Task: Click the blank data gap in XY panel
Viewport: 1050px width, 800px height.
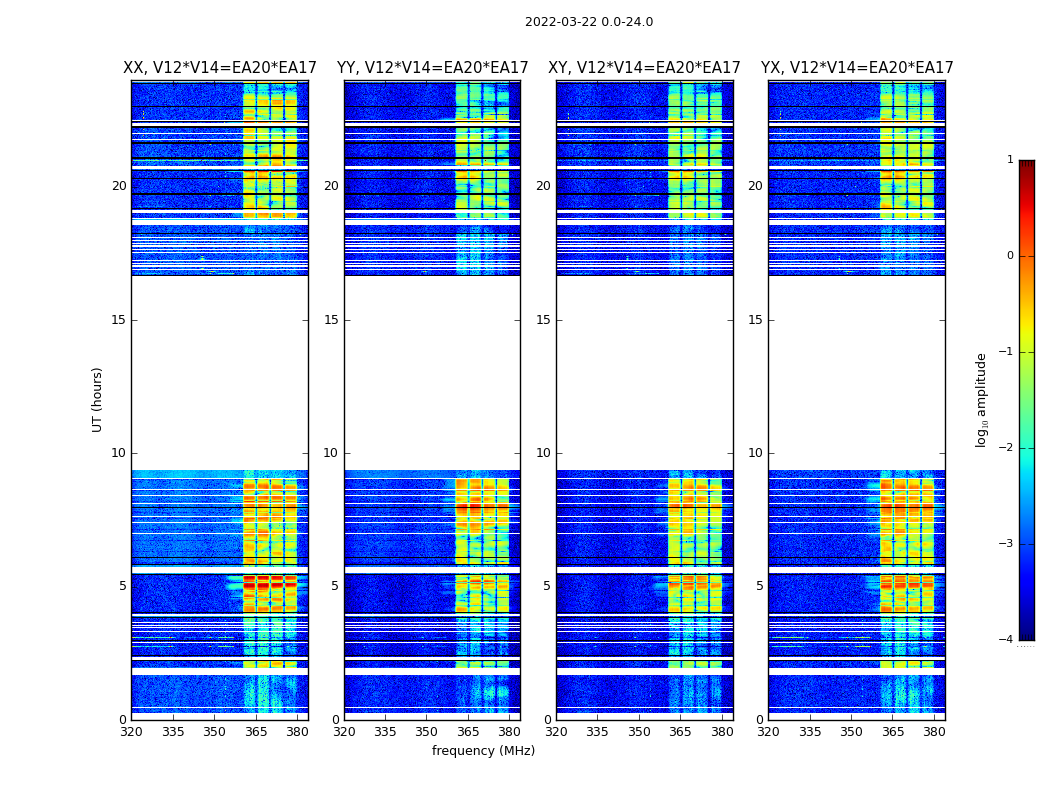Action: coord(644,373)
